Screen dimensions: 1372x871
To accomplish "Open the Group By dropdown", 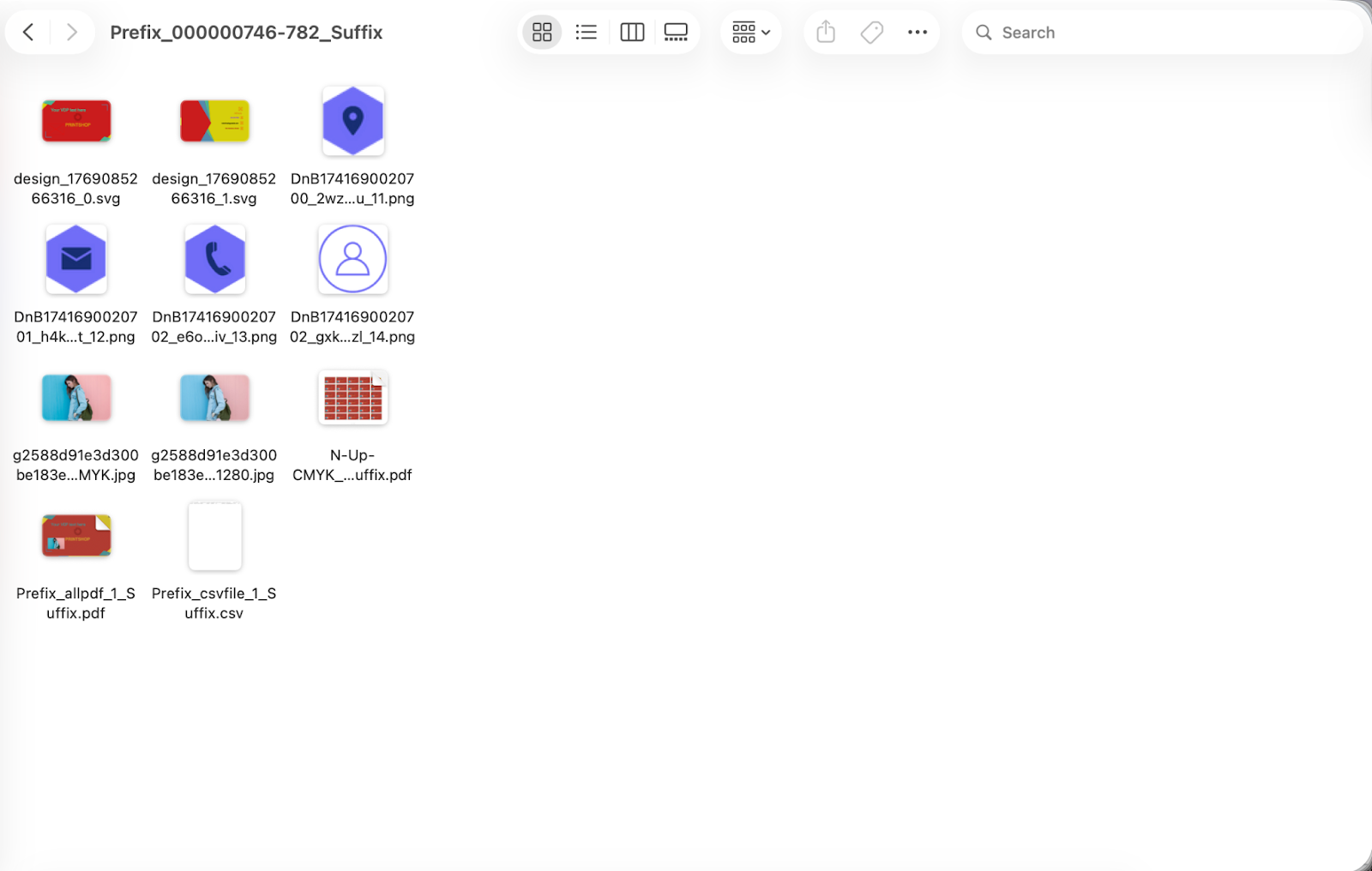I will [750, 33].
